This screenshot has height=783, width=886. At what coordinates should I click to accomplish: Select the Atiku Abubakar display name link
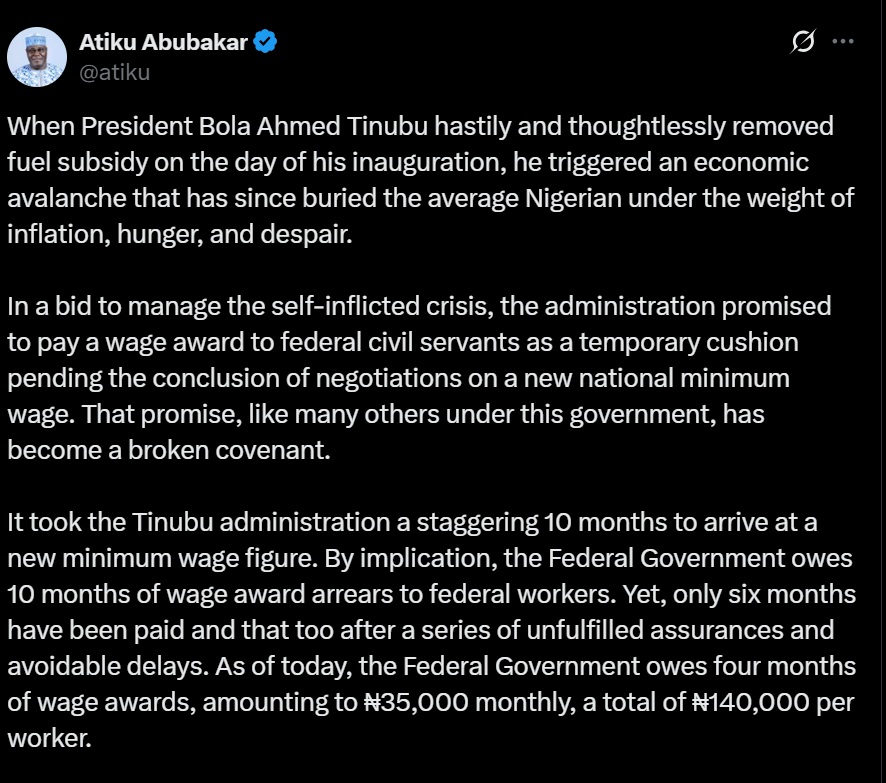162,43
